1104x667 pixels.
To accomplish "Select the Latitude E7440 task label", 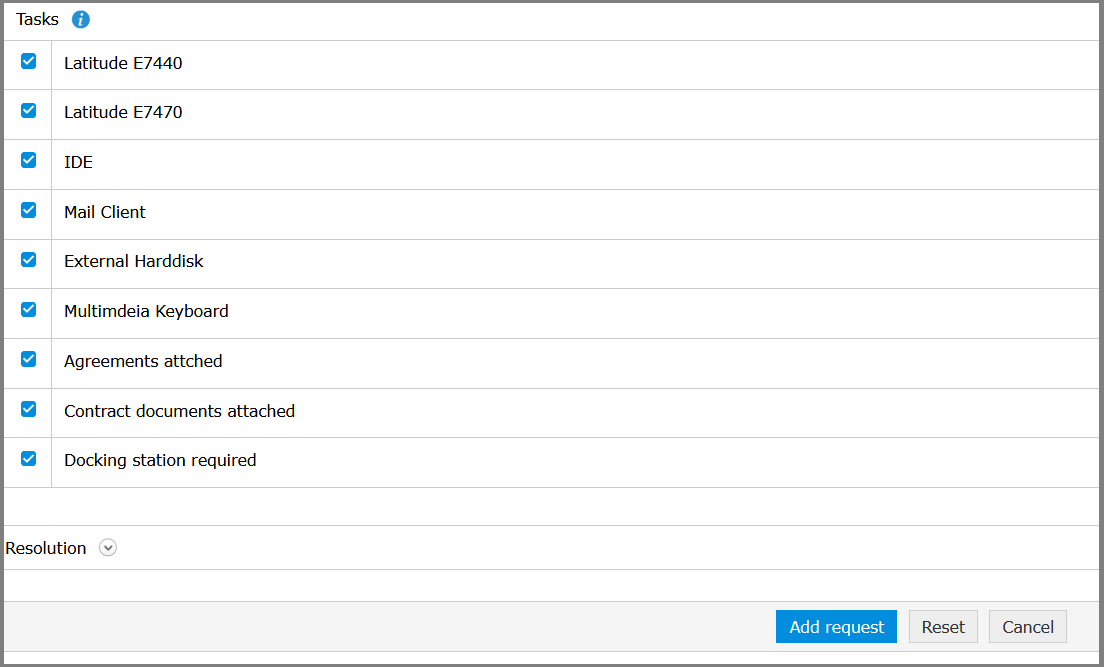I will [x=123, y=63].
